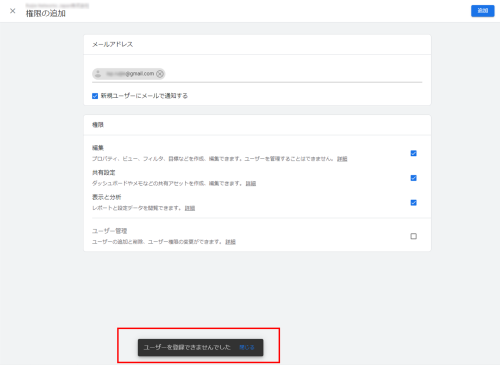Click the blue 追加 button
The height and width of the screenshot is (365, 500).
click(x=482, y=11)
